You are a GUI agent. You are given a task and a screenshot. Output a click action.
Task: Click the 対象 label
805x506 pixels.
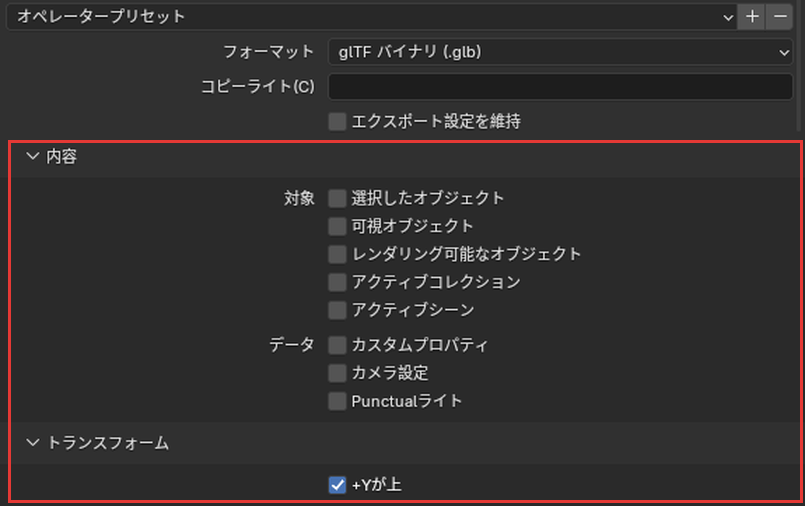pos(299,198)
